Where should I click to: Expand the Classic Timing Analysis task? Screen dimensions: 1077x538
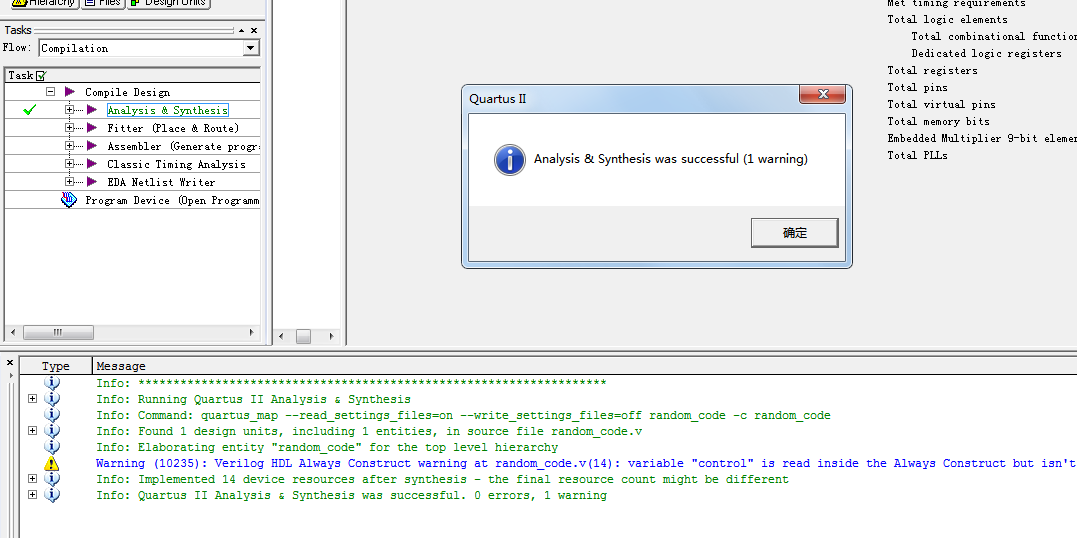(69, 164)
